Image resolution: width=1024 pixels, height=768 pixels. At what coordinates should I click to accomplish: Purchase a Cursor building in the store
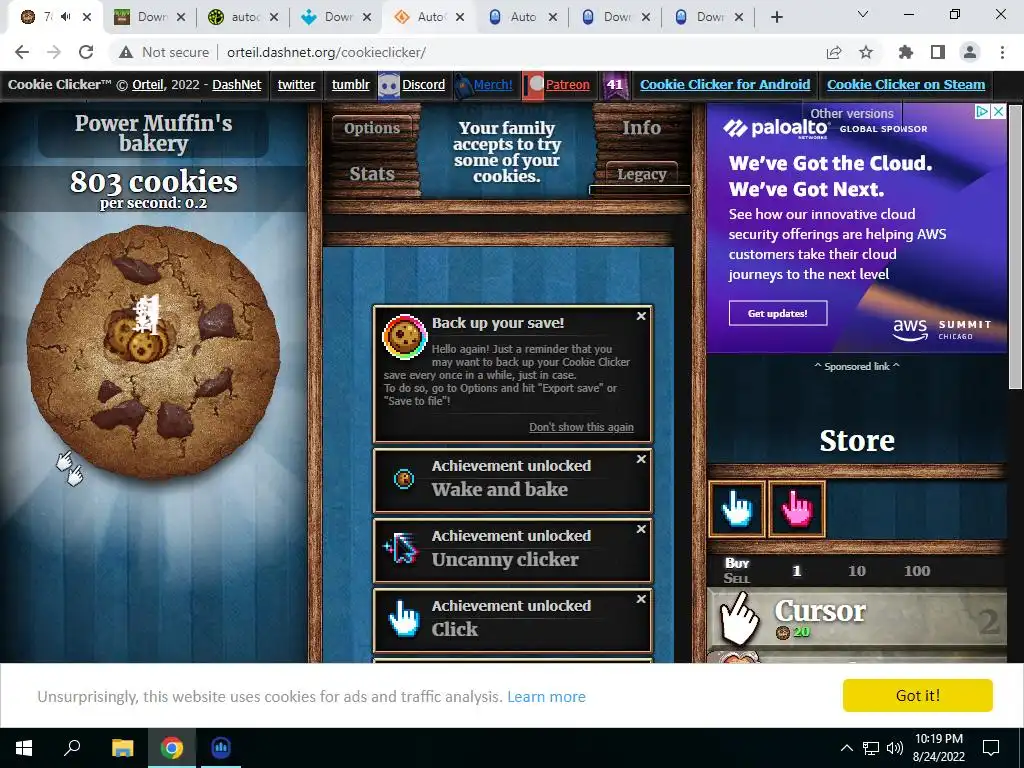click(857, 620)
